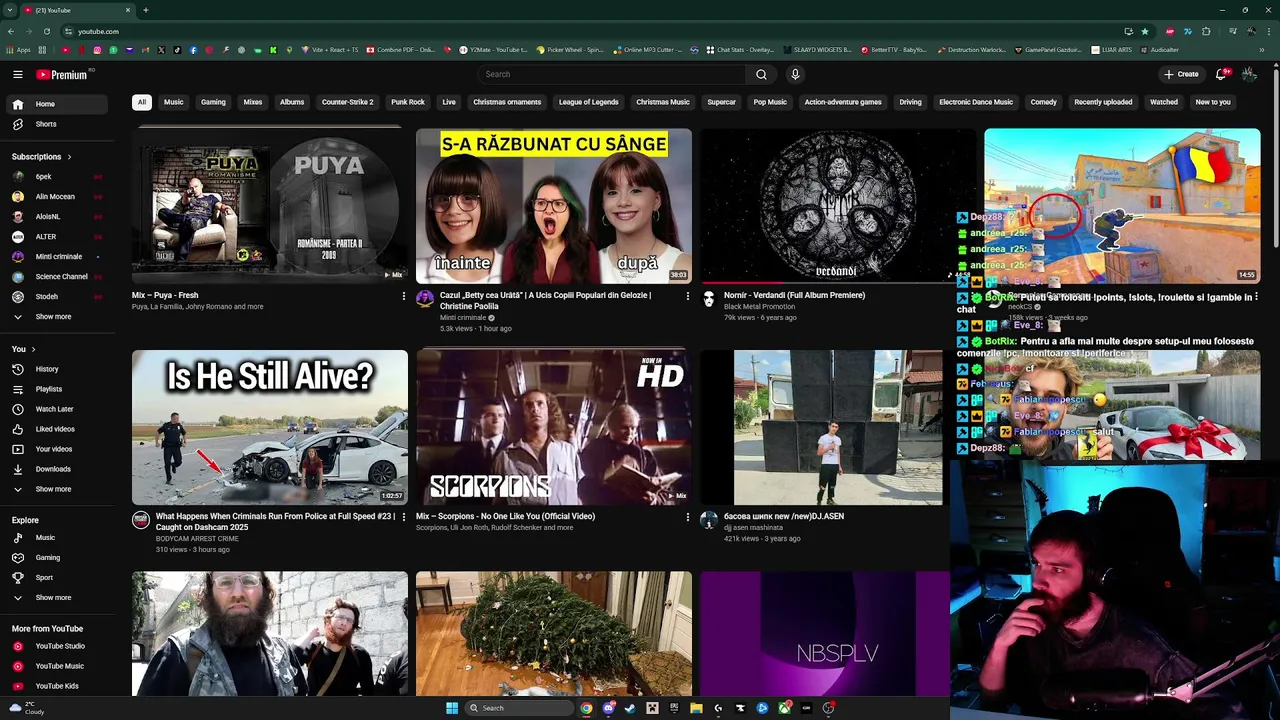Select the League of Legends chip
This screenshot has width=1280, height=720.
588,102
